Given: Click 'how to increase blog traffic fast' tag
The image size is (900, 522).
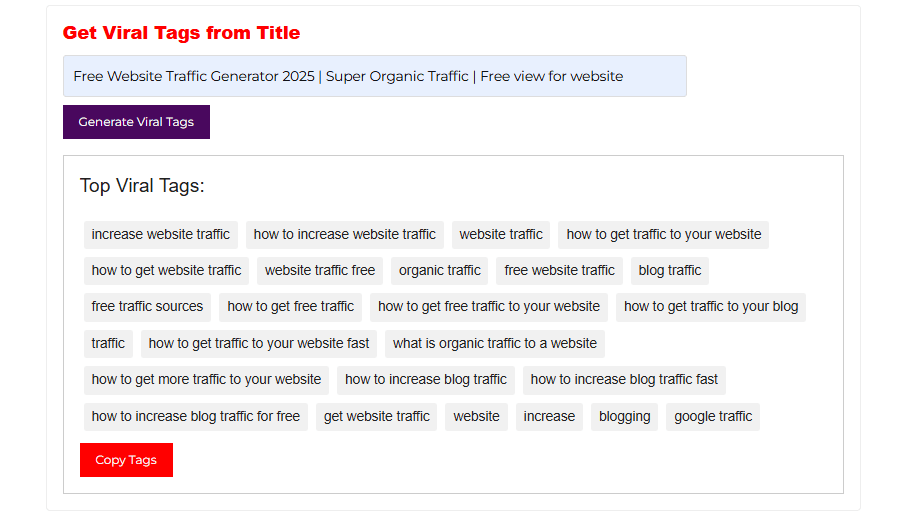Looking at the screenshot, I should (624, 380).
